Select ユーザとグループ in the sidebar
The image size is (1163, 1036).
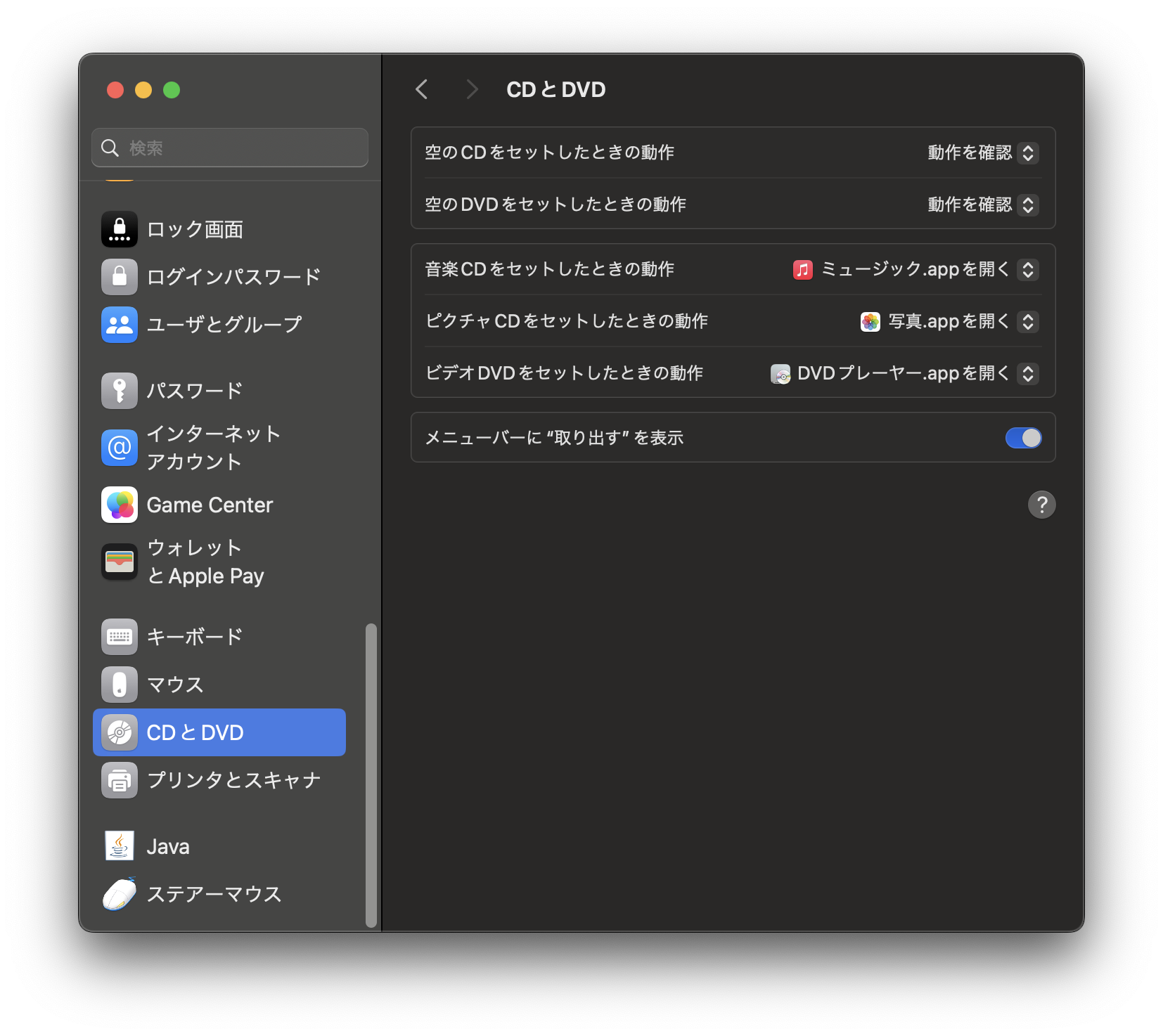coord(219,325)
